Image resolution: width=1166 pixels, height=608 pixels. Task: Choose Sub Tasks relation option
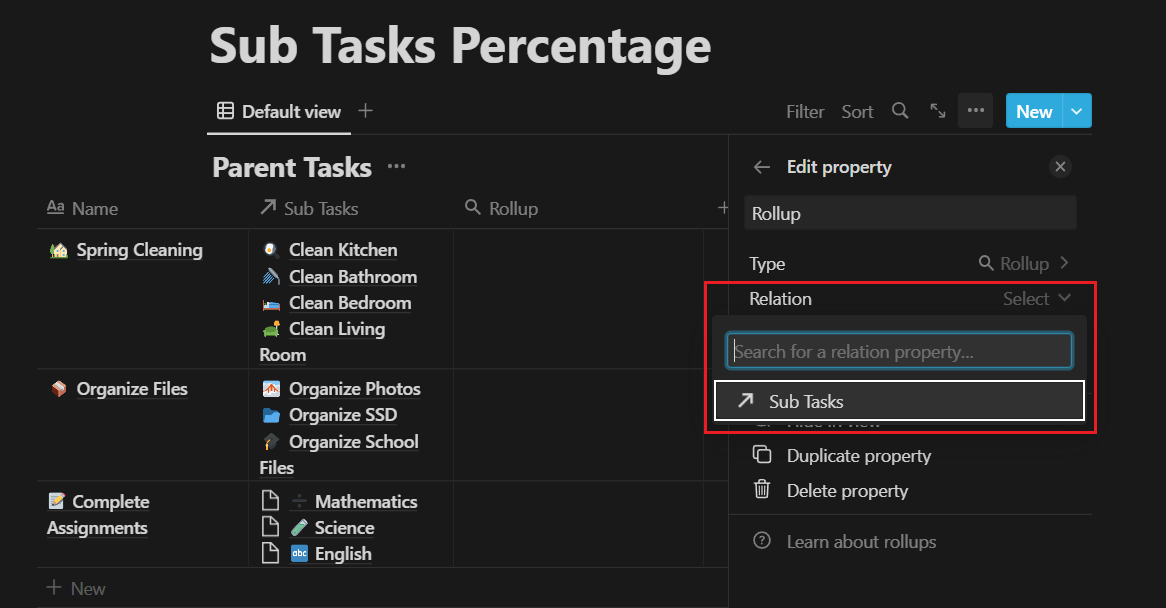point(899,401)
